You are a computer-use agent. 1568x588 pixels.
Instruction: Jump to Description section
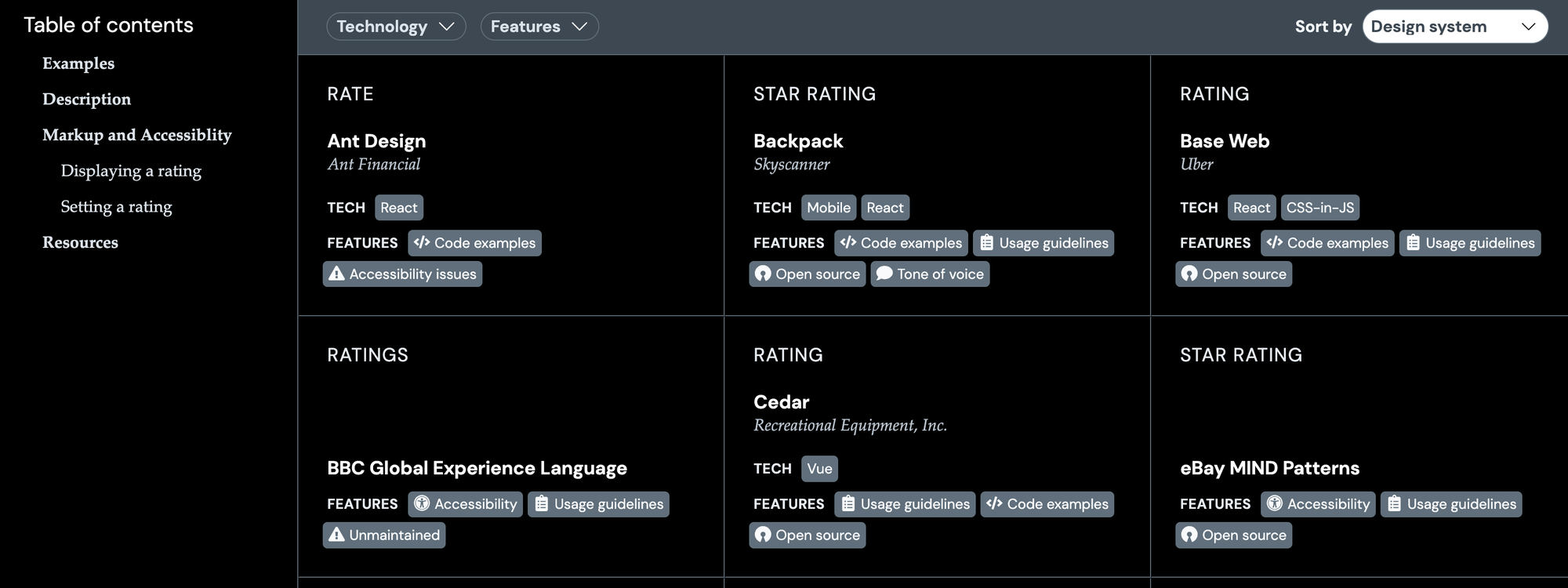pyautogui.click(x=86, y=100)
